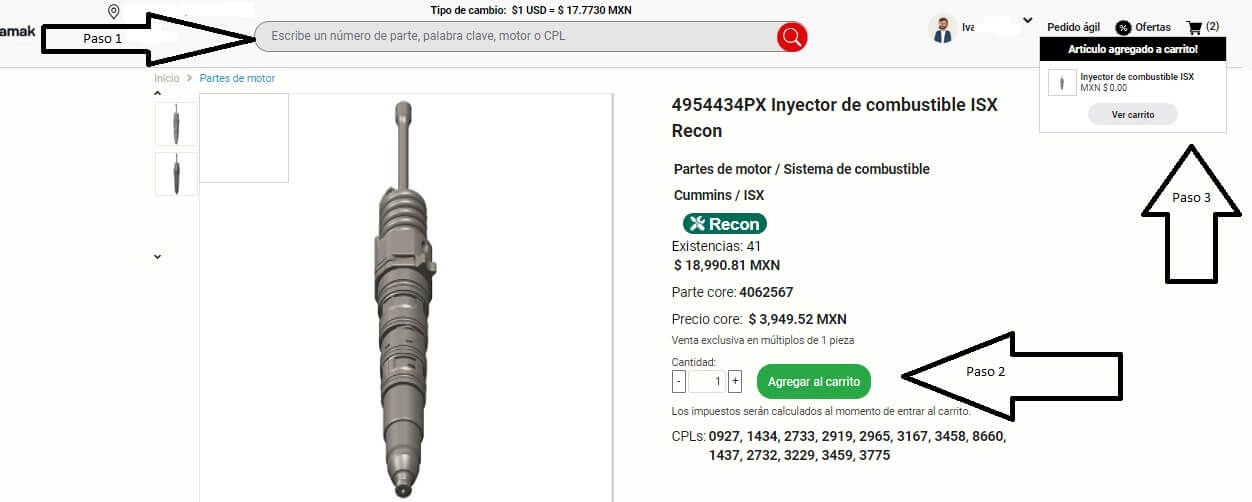Image resolution: width=1252 pixels, height=502 pixels.
Task: Click the red search magnifier icon
Action: coord(792,37)
